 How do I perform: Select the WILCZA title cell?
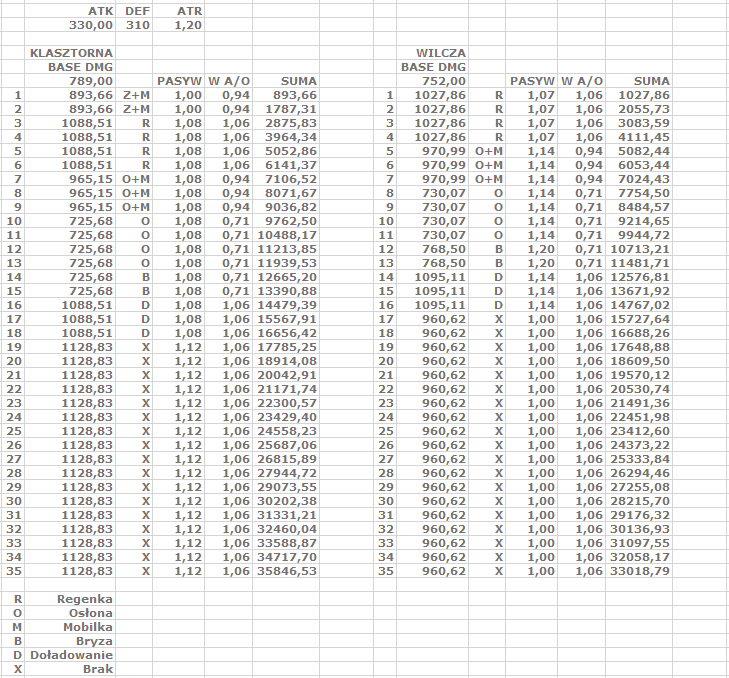click(x=441, y=52)
